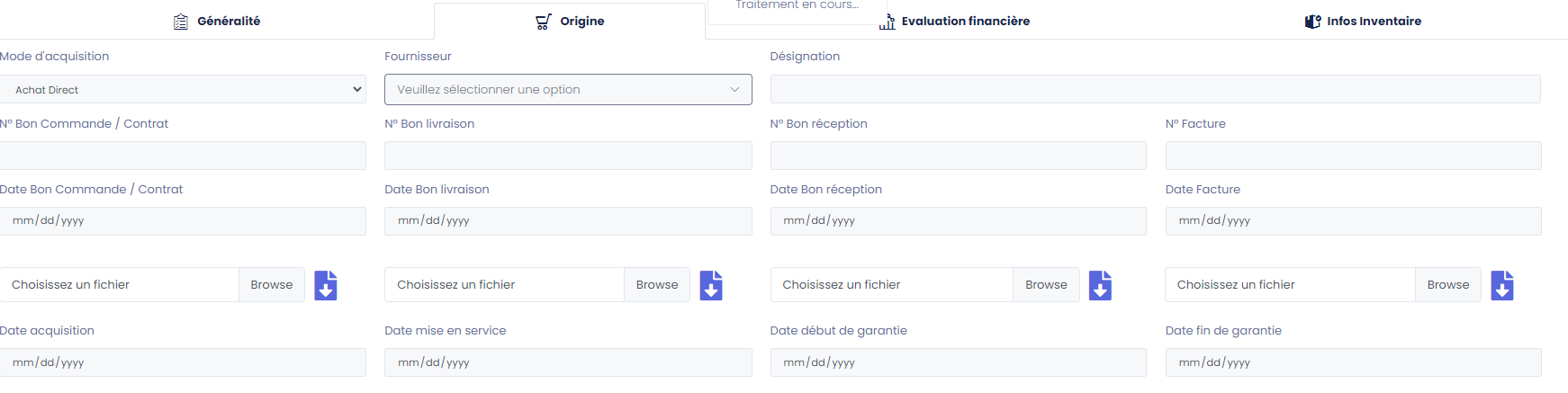Click download icon under Facture file
Image resolution: width=1568 pixels, height=393 pixels.
tap(1501, 285)
